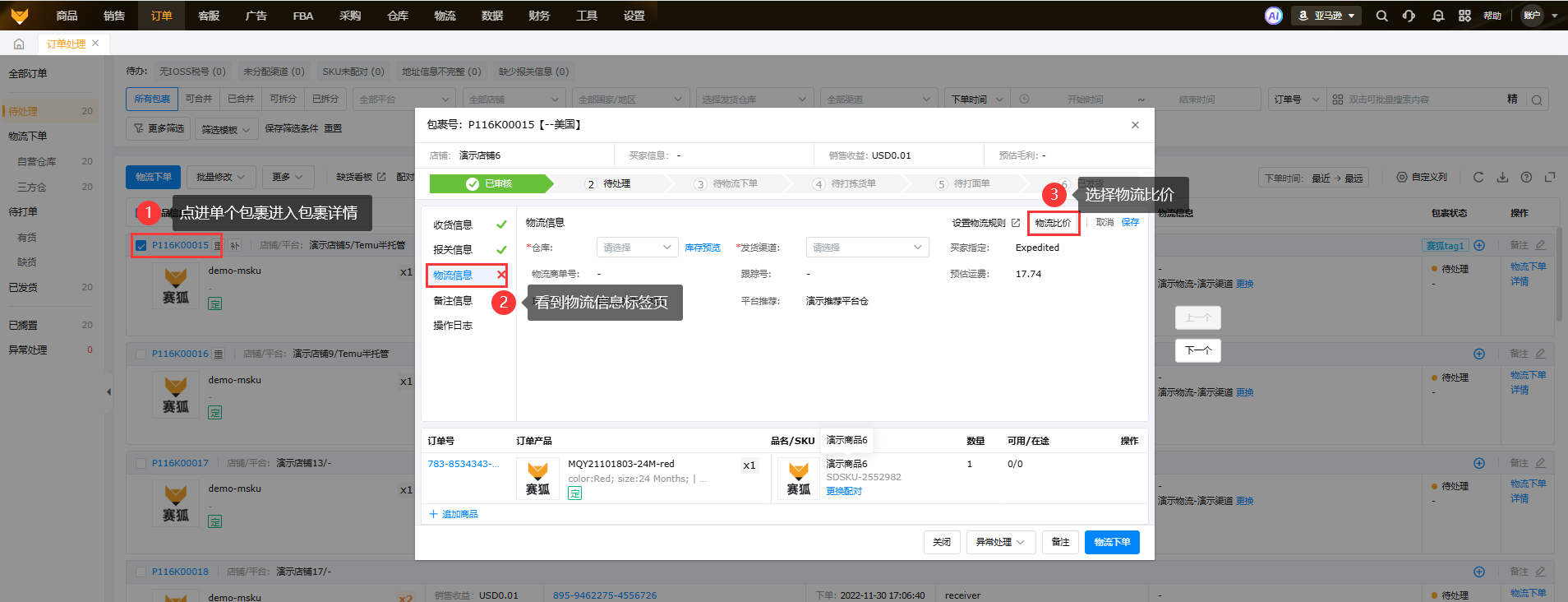This screenshot has width=1568, height=602.
Task: Open the notification bell
Action: pyautogui.click(x=1437, y=16)
